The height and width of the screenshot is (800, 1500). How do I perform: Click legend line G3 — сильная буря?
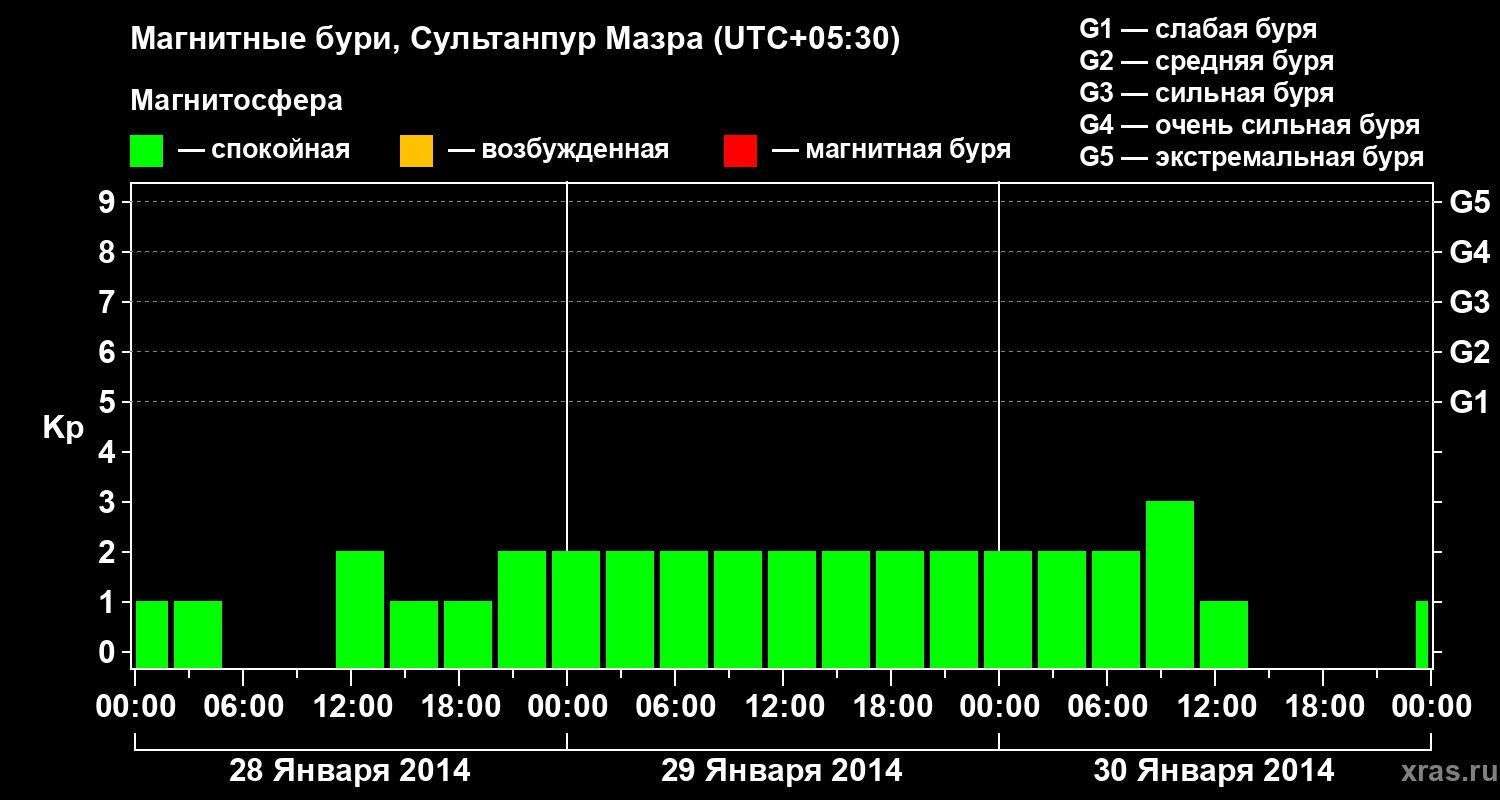[x=1207, y=93]
